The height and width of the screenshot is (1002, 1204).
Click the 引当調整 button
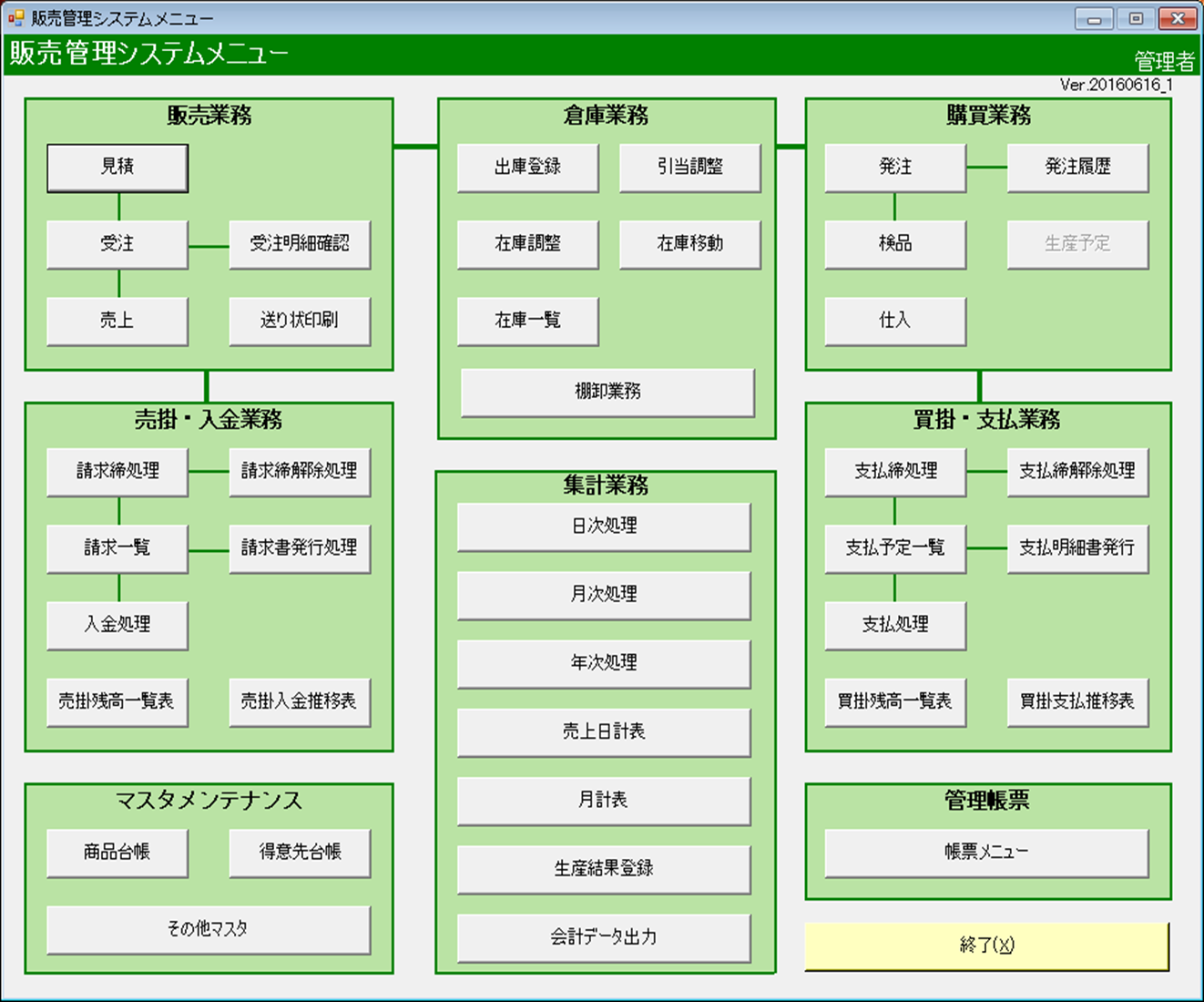[x=690, y=168]
